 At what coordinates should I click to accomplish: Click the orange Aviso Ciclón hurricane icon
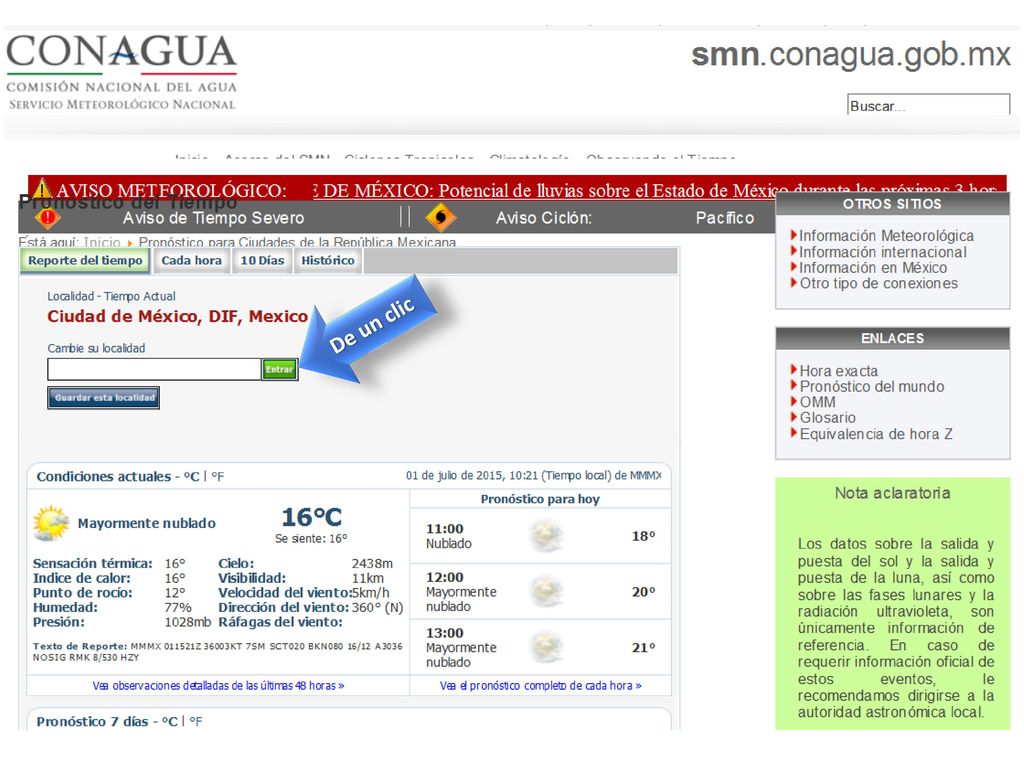click(x=441, y=217)
